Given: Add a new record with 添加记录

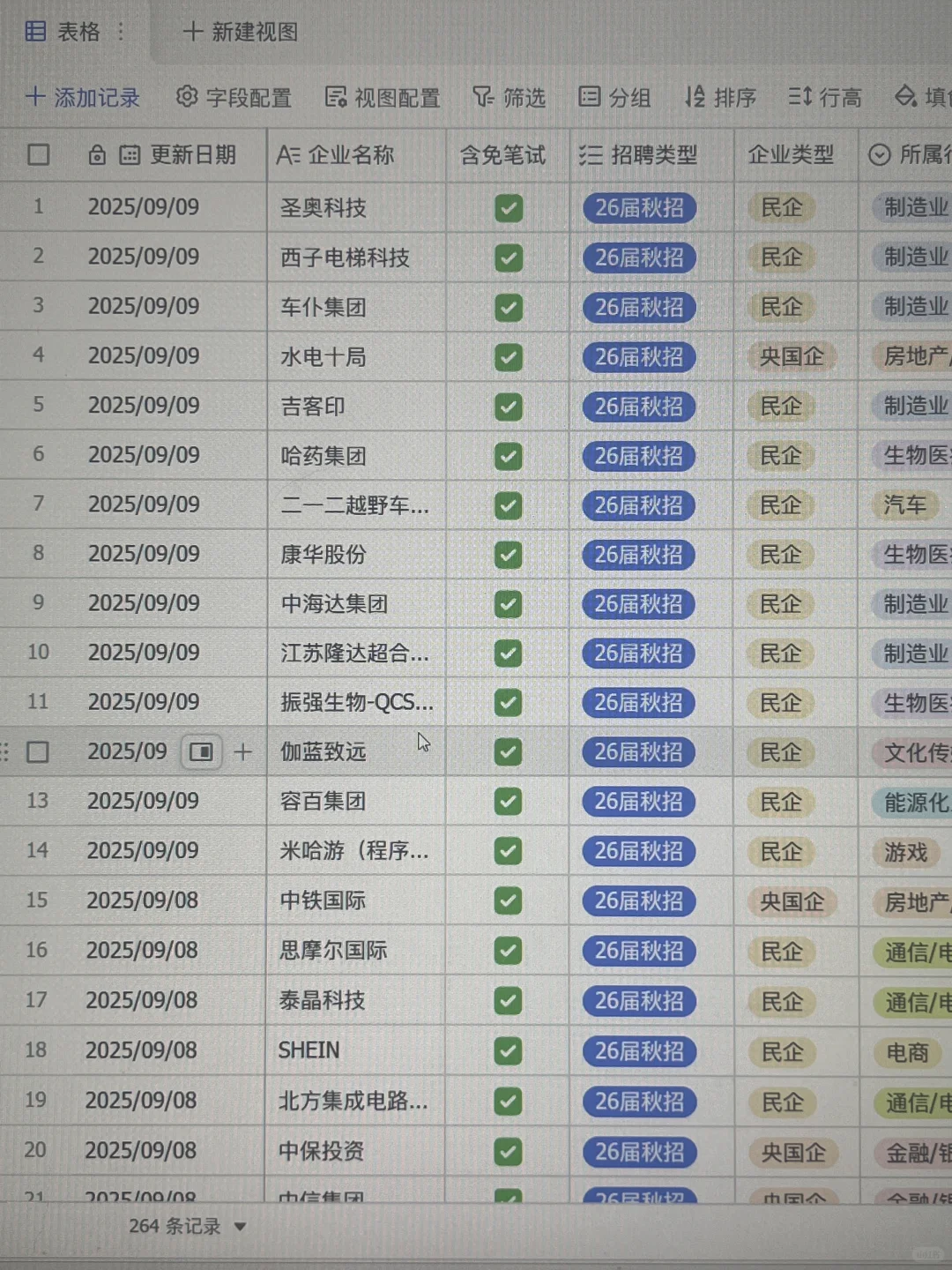Looking at the screenshot, I should click(83, 97).
